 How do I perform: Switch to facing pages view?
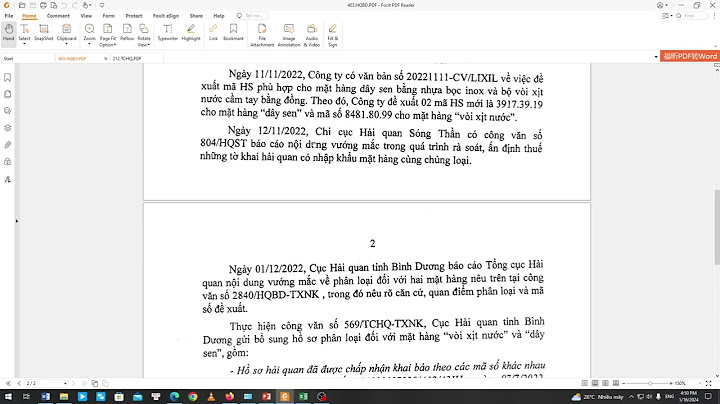tap(606, 383)
